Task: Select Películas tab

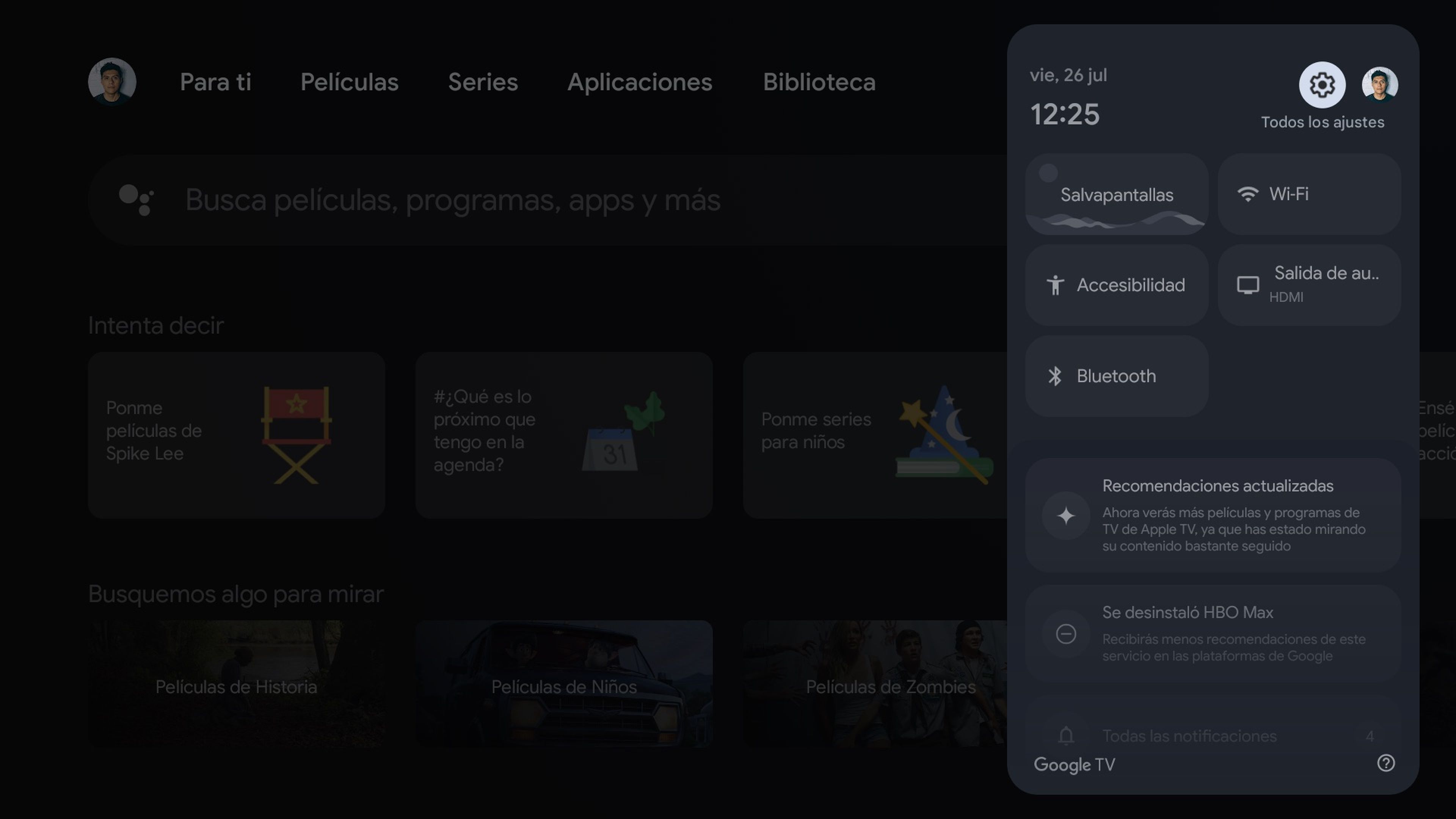Action: (349, 82)
